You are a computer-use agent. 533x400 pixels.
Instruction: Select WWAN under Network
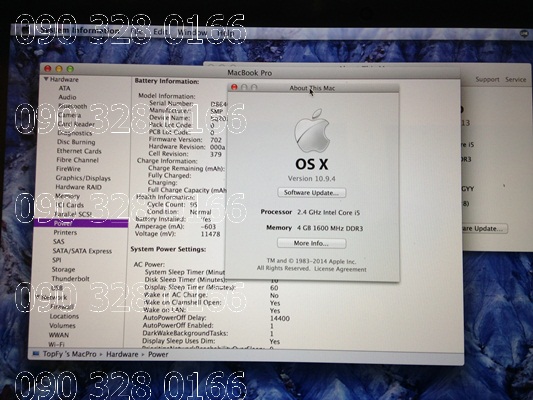[58, 335]
